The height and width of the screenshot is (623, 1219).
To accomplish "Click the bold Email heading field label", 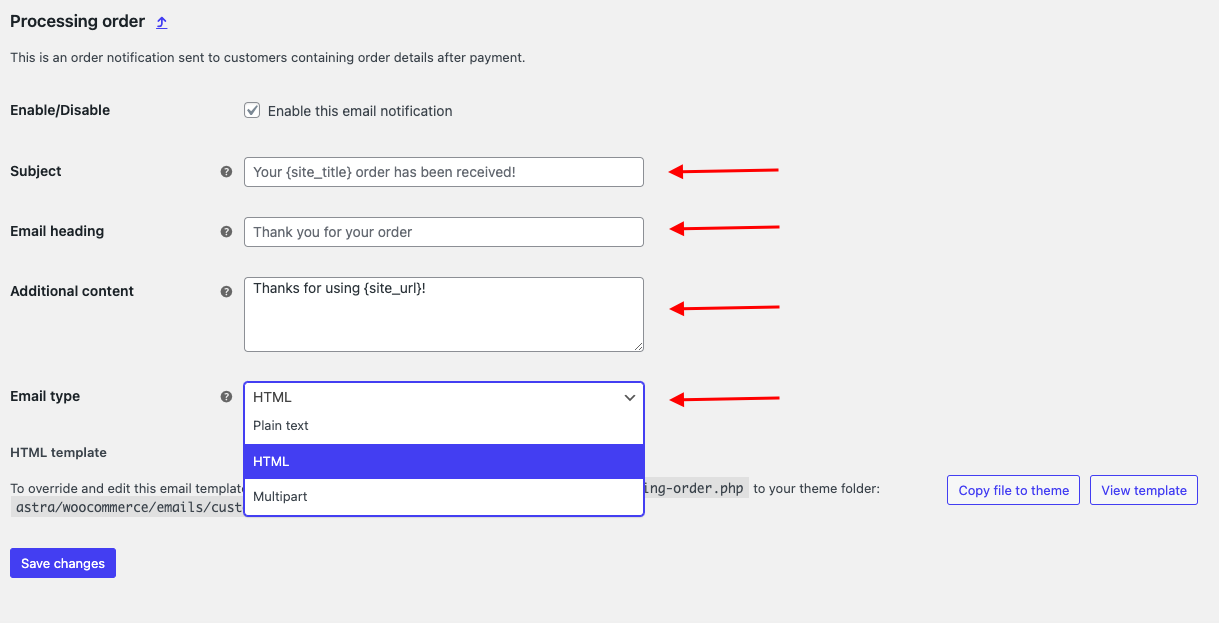I will click(57, 231).
